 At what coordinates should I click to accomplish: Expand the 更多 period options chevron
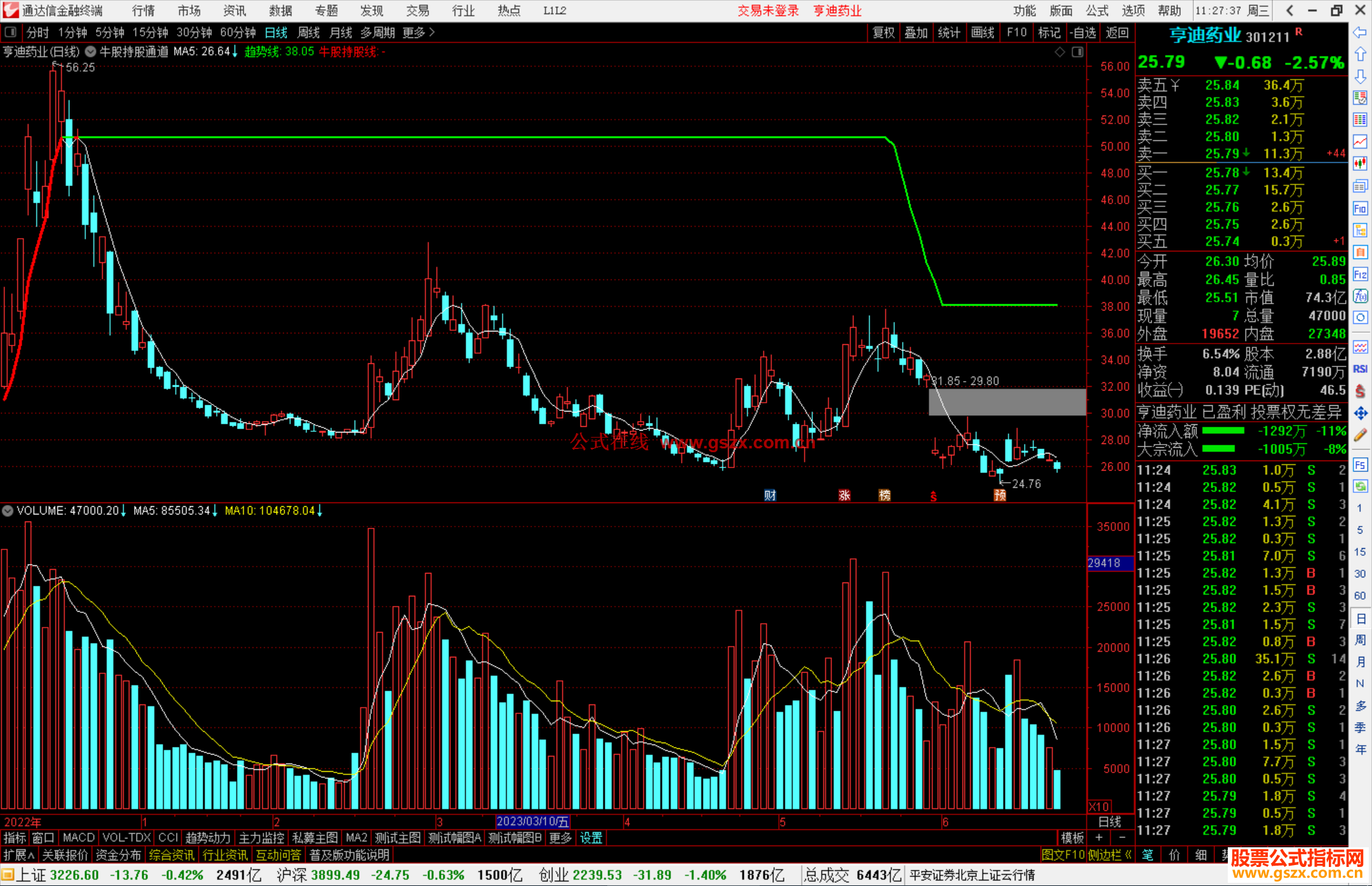432,32
